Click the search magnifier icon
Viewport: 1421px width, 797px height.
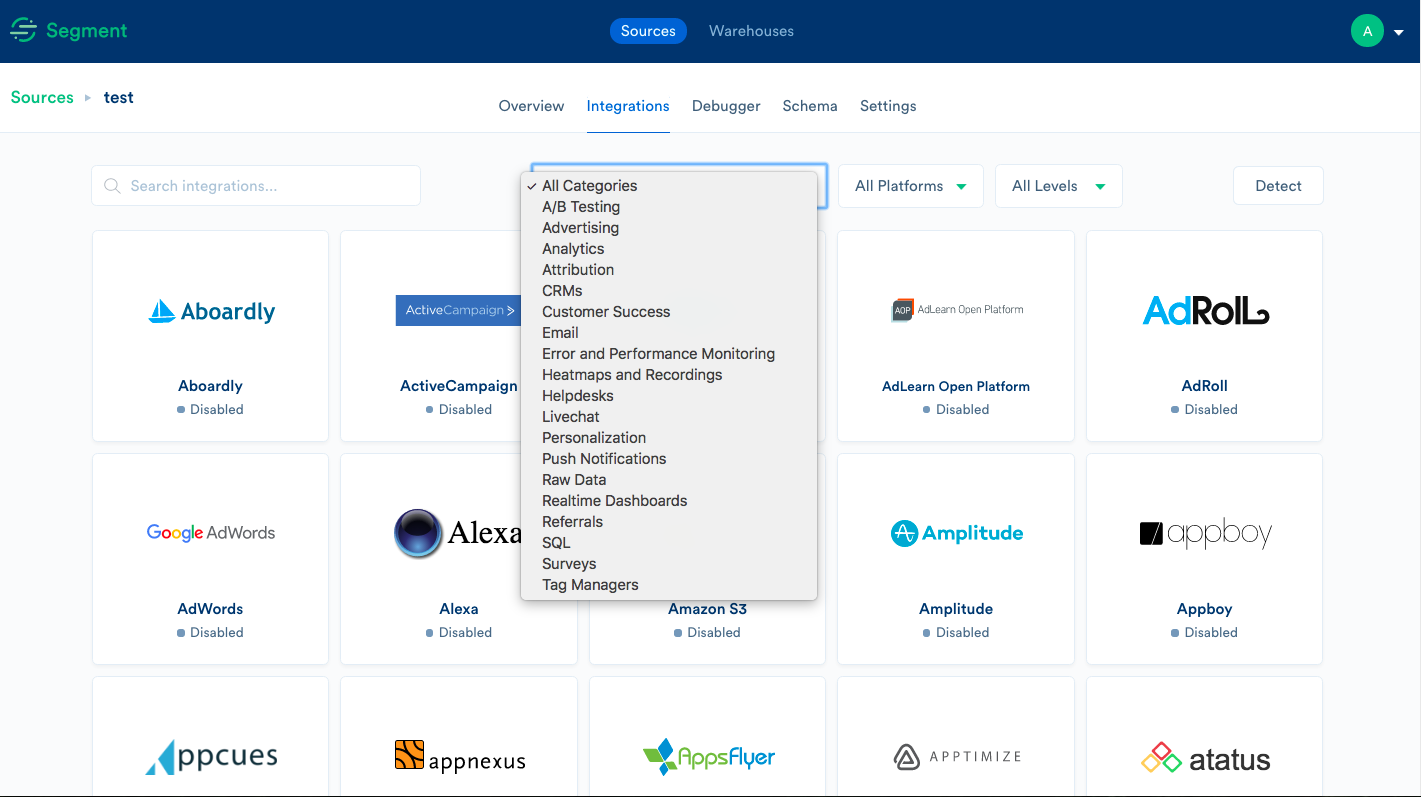click(x=112, y=186)
